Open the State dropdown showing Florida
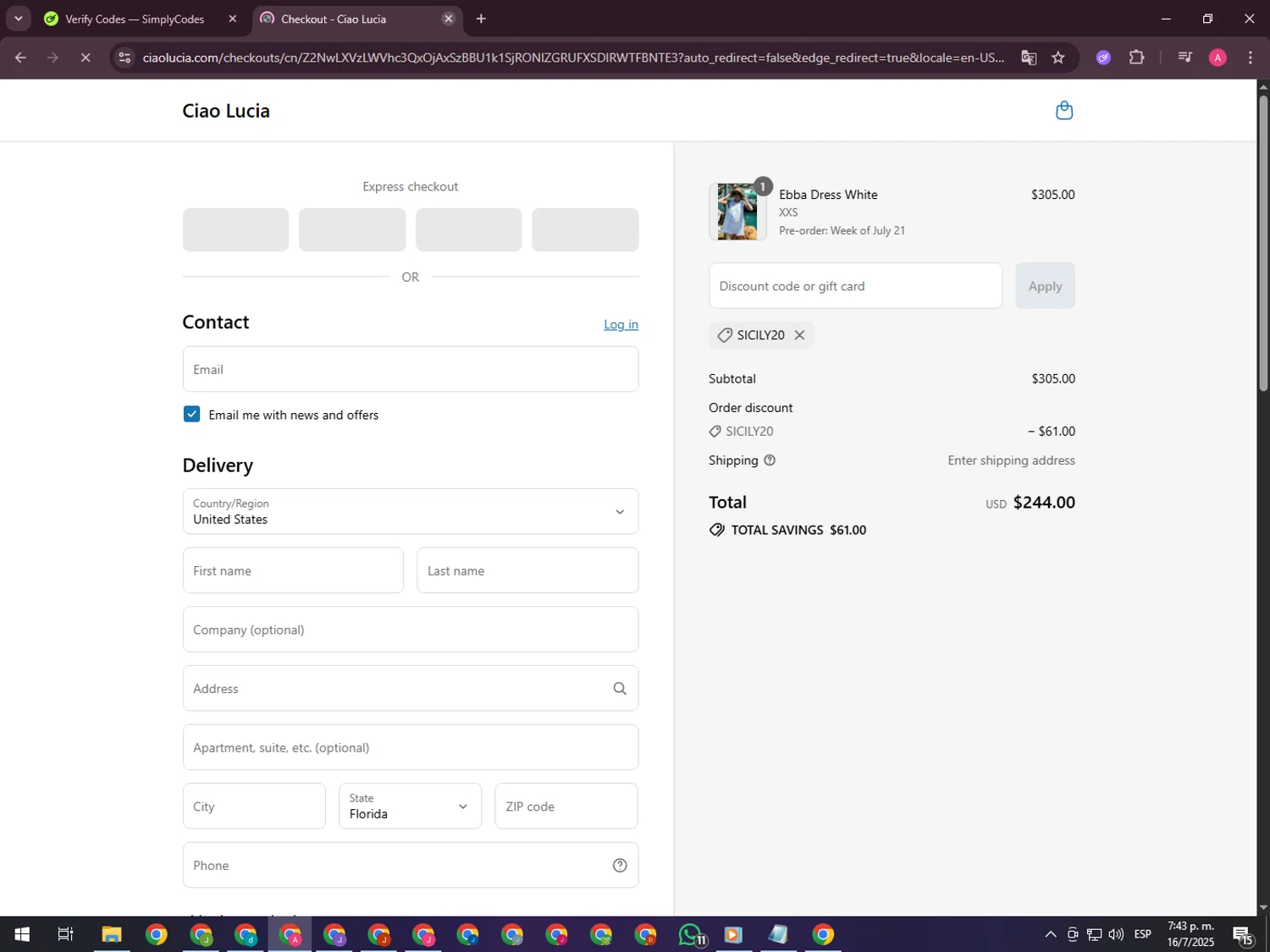 (x=410, y=806)
